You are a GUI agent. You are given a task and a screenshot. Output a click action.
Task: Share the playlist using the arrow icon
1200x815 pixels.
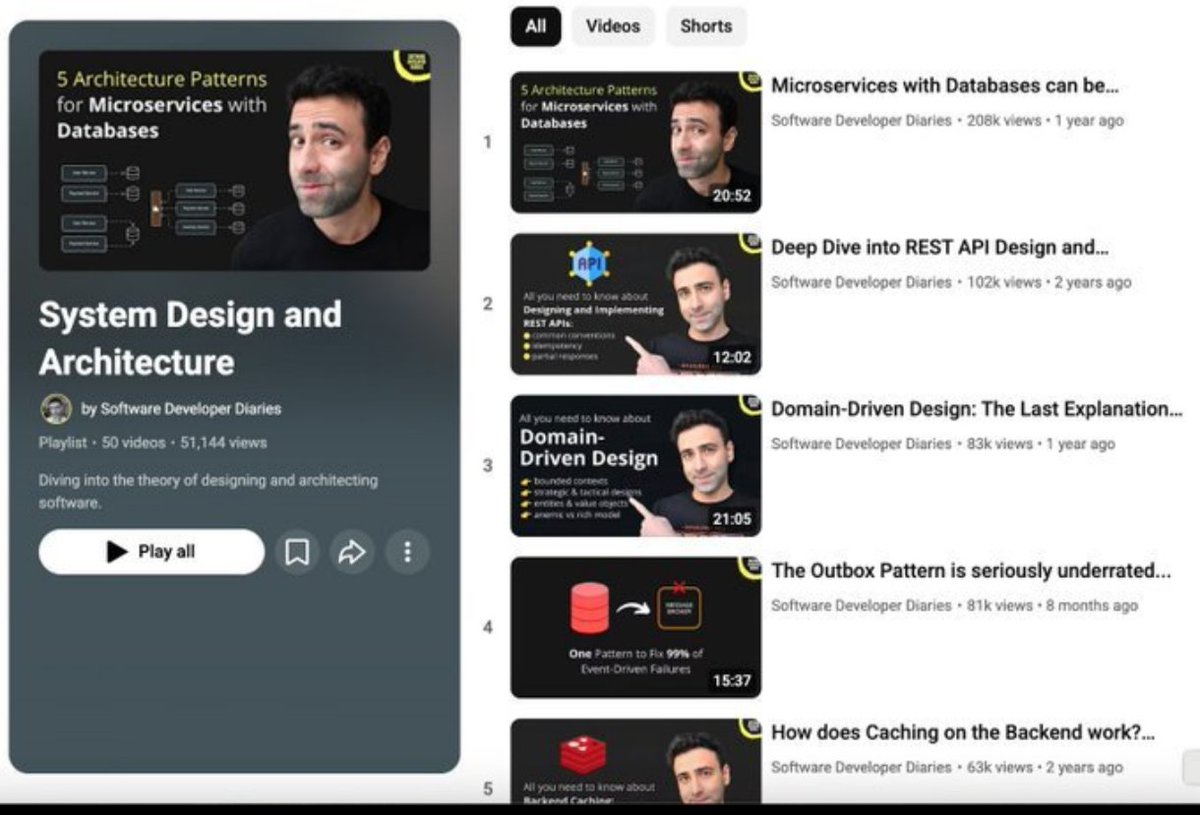[352, 552]
